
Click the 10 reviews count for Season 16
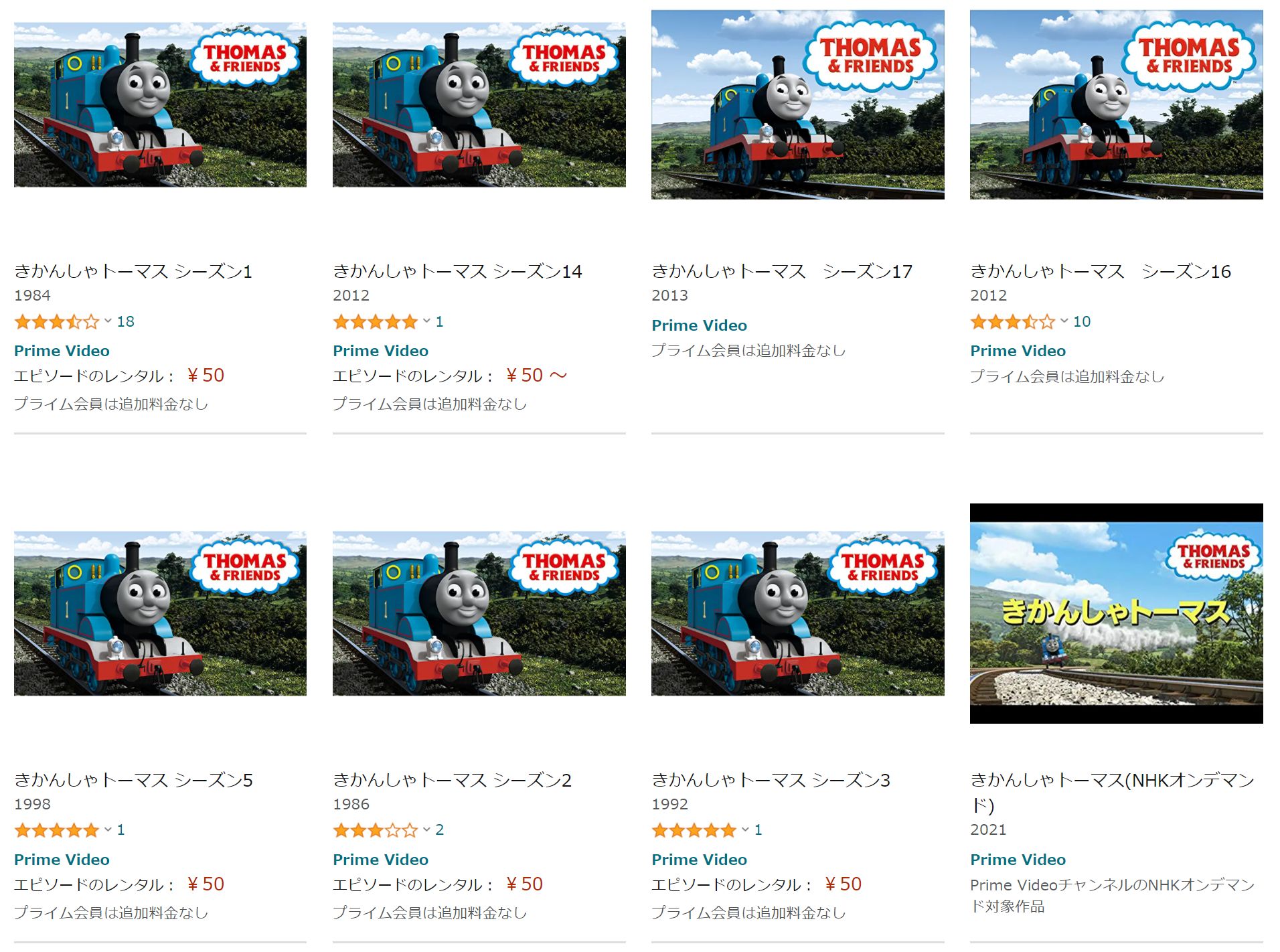click(x=1082, y=322)
